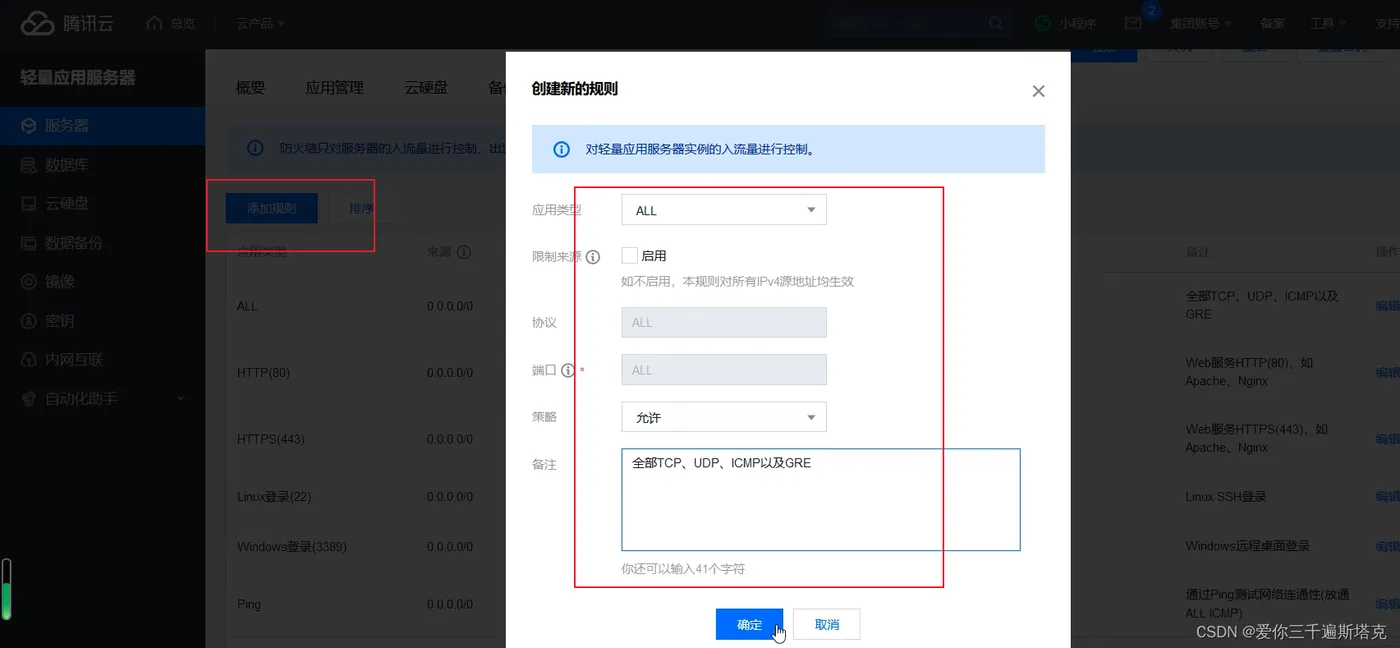The image size is (1400, 648).
Task: Click the Linux登录(22) rule text
Action: pyautogui.click(x=274, y=497)
